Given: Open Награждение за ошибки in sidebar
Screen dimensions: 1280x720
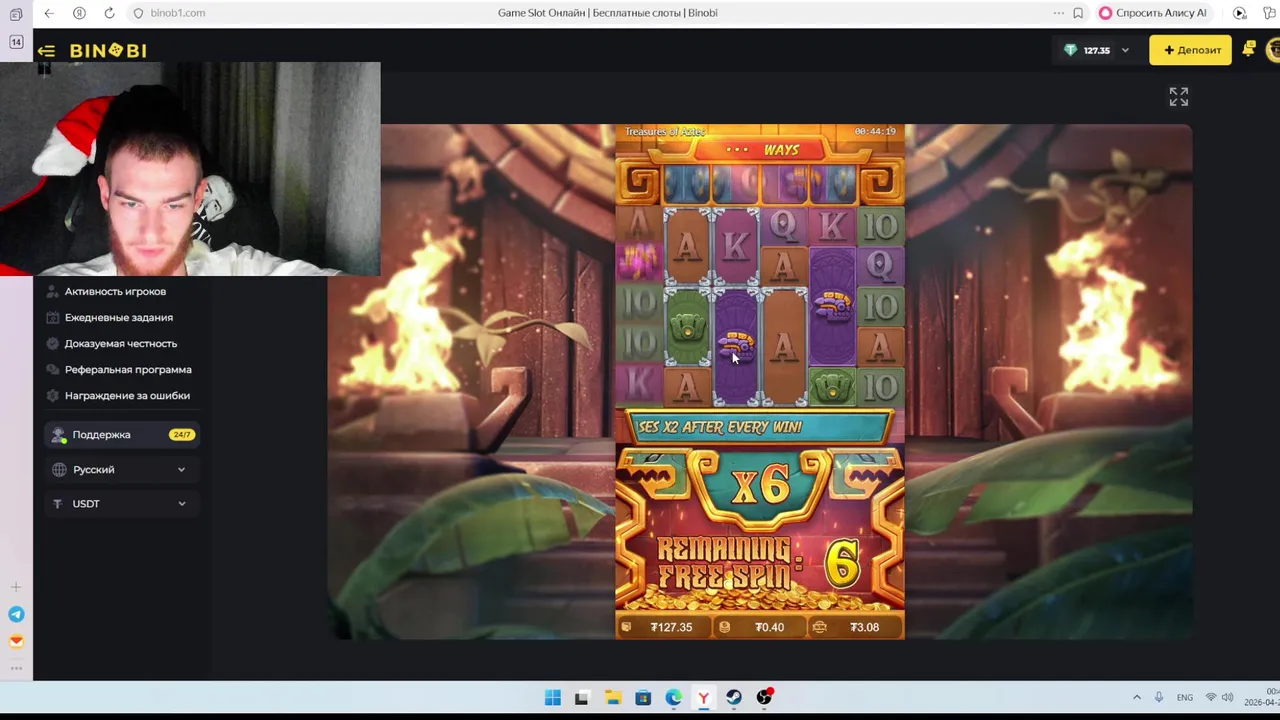Looking at the screenshot, I should pyautogui.click(x=127, y=395).
